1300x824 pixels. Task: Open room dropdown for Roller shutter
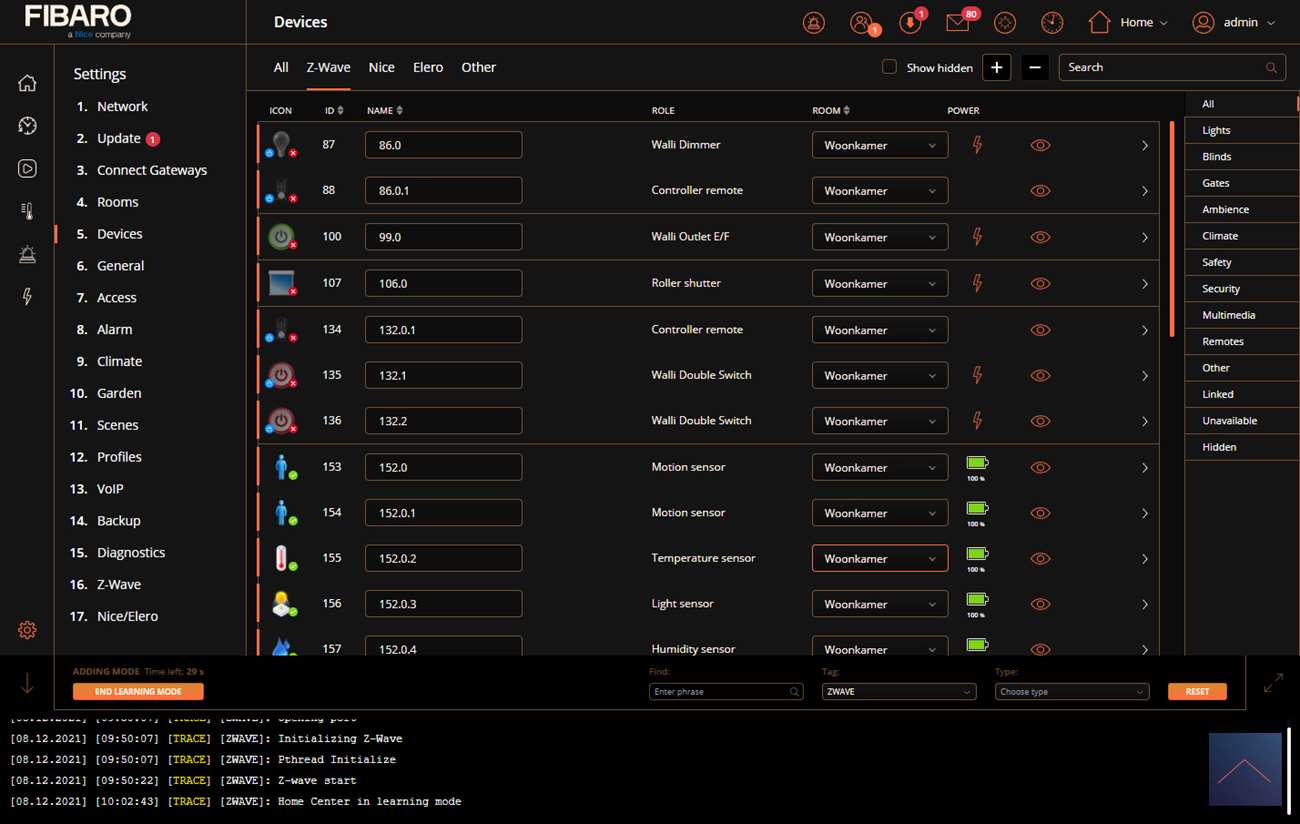point(880,284)
